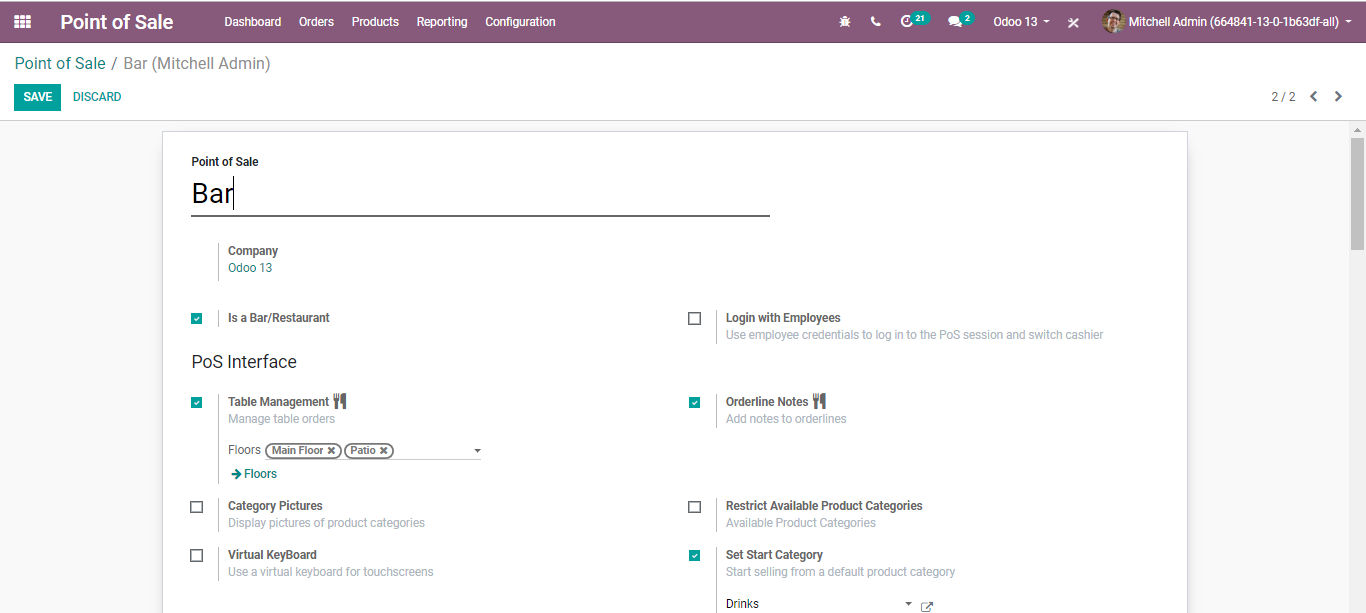Click the 'Bar (Mitchell Admin)' breadcrumb text

(197, 63)
